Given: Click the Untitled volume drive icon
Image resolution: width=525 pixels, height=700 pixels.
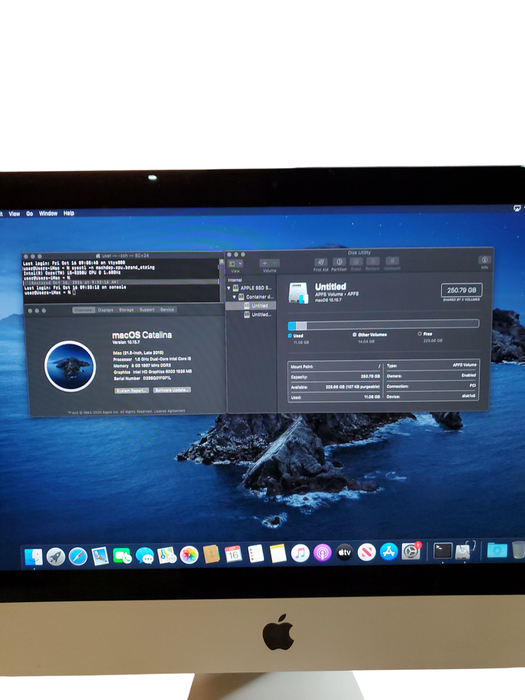Looking at the screenshot, I should [298, 293].
